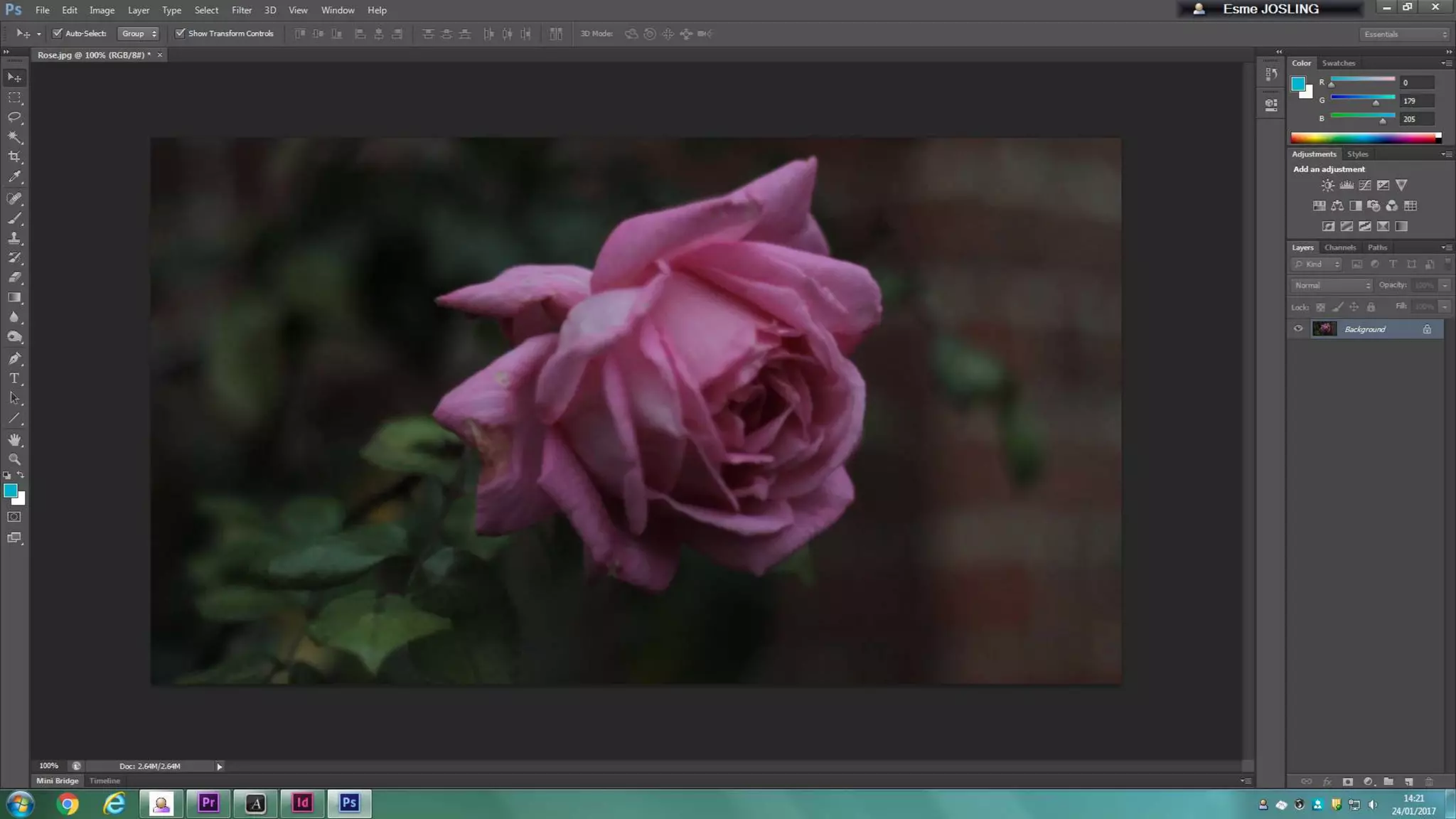Select the Horizontal Type tool
Viewport: 1456px width, 819px height.
point(14,378)
